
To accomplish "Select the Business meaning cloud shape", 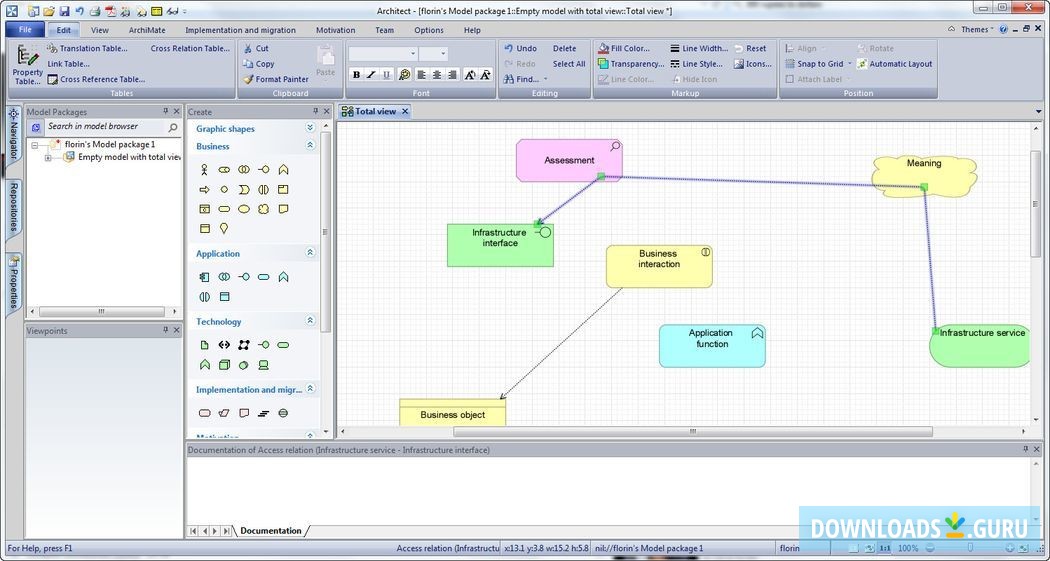I will click(264, 209).
